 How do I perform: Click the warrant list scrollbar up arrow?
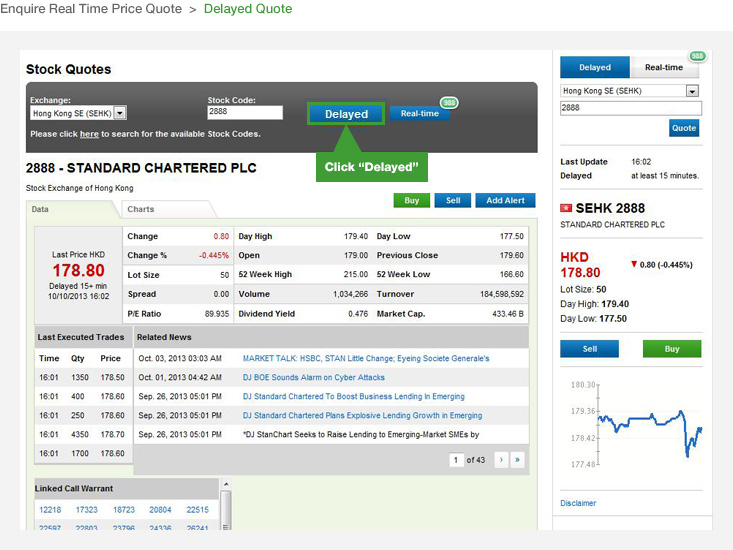tap(226, 484)
